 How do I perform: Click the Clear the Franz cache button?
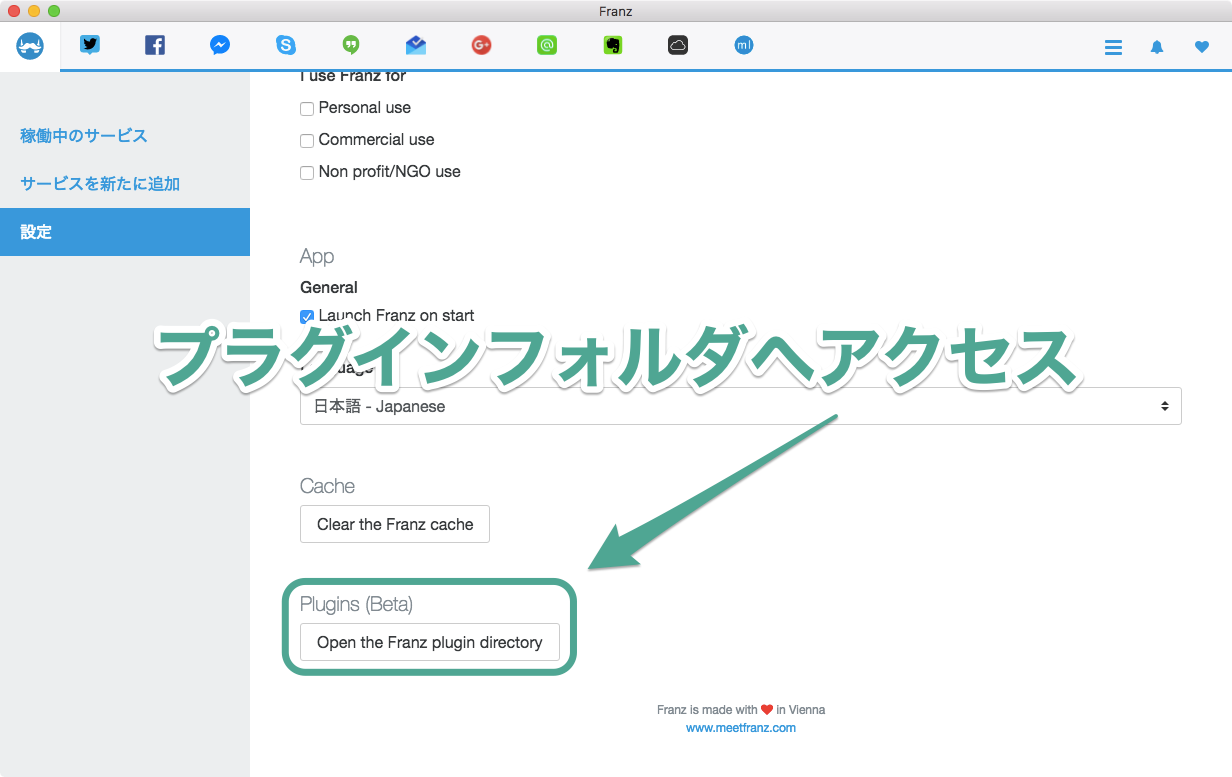(395, 524)
